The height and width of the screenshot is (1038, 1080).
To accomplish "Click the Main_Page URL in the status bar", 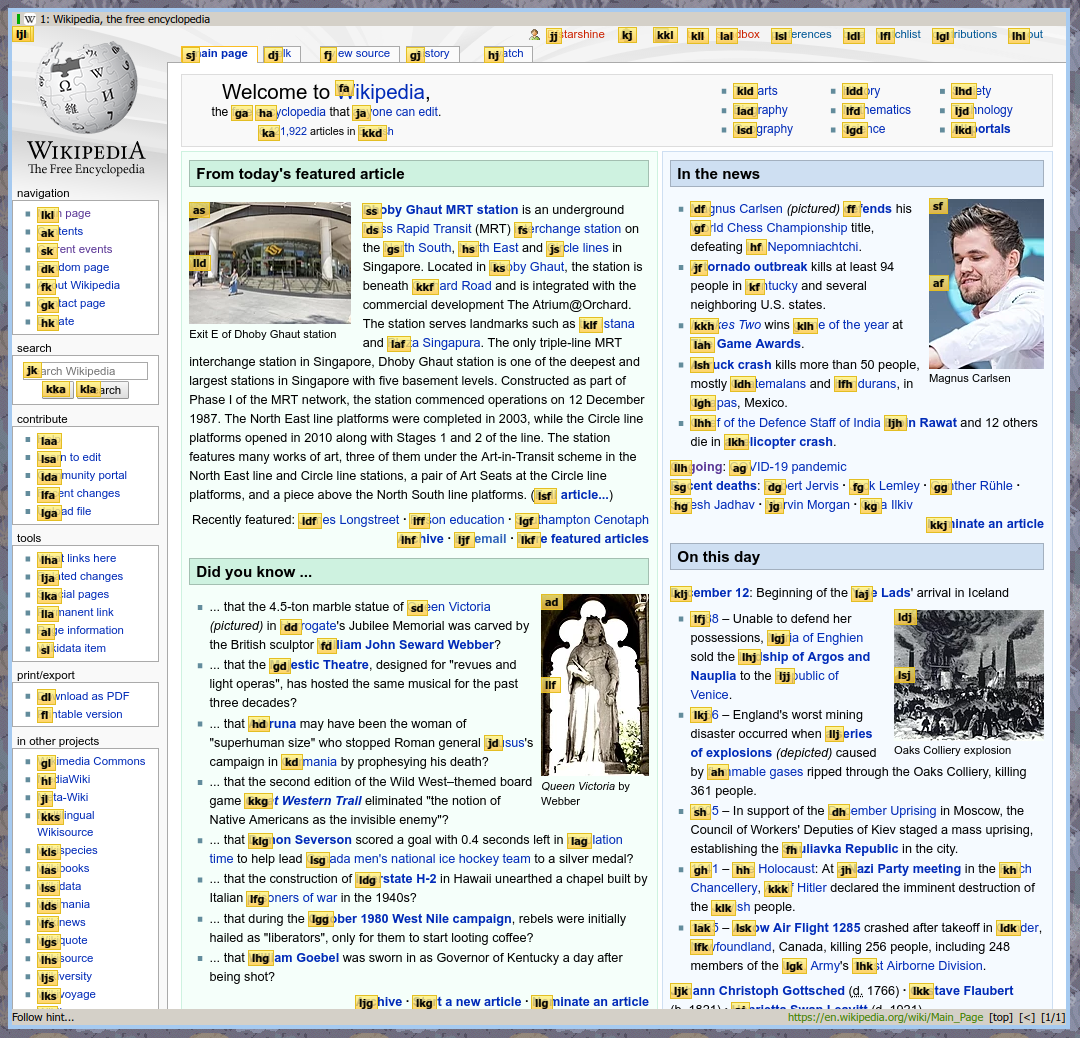I will 885,1017.
